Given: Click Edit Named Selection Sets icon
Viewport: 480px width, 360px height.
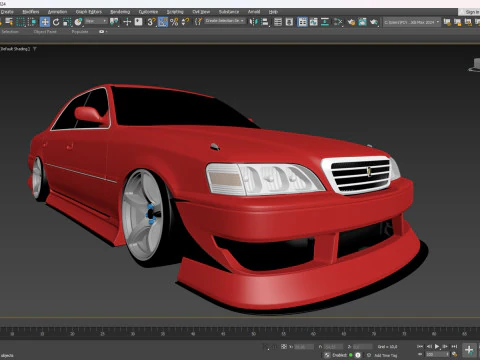Looking at the screenshot, I should (x=198, y=22).
